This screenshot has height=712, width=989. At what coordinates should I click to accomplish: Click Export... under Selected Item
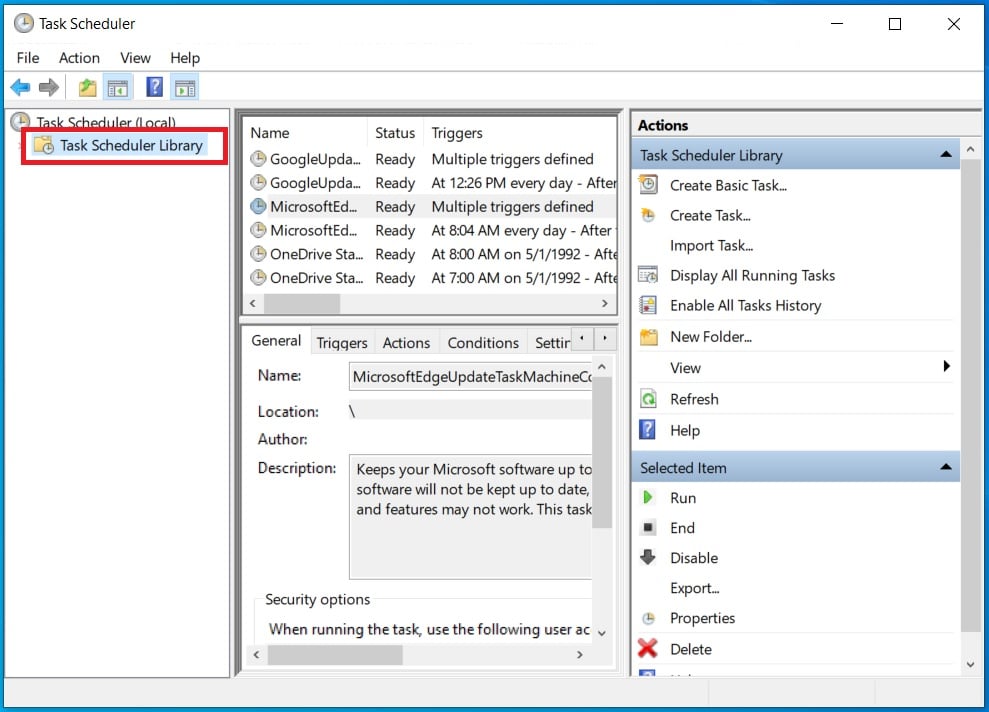694,588
